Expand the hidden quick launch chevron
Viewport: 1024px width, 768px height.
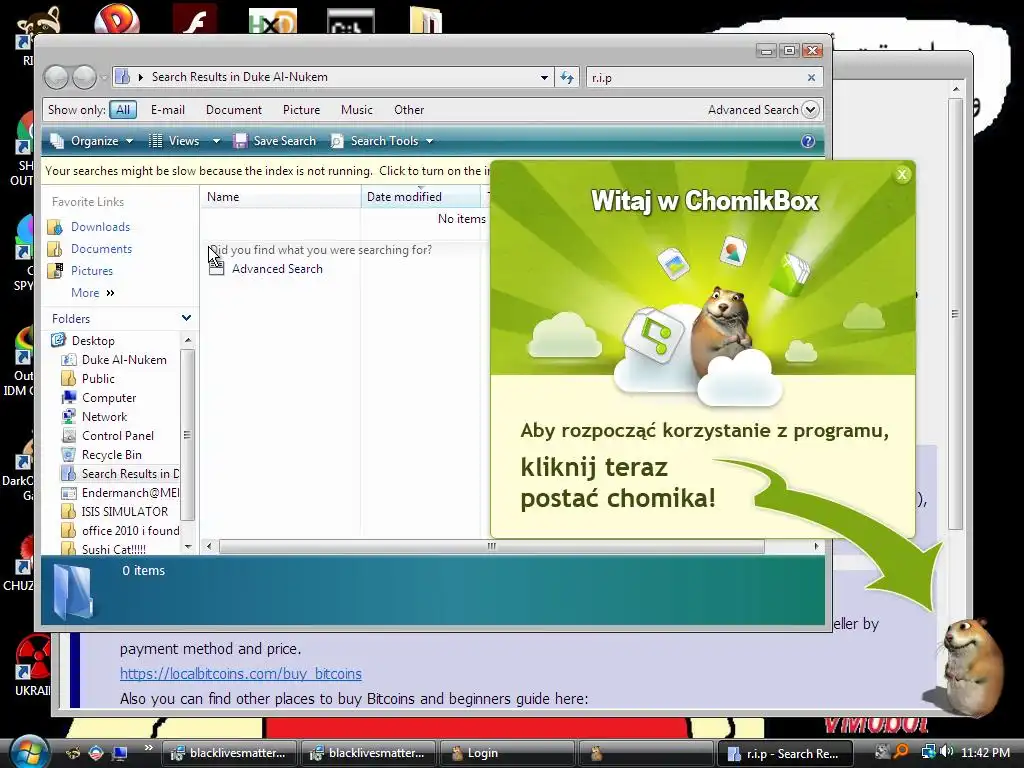point(148,748)
